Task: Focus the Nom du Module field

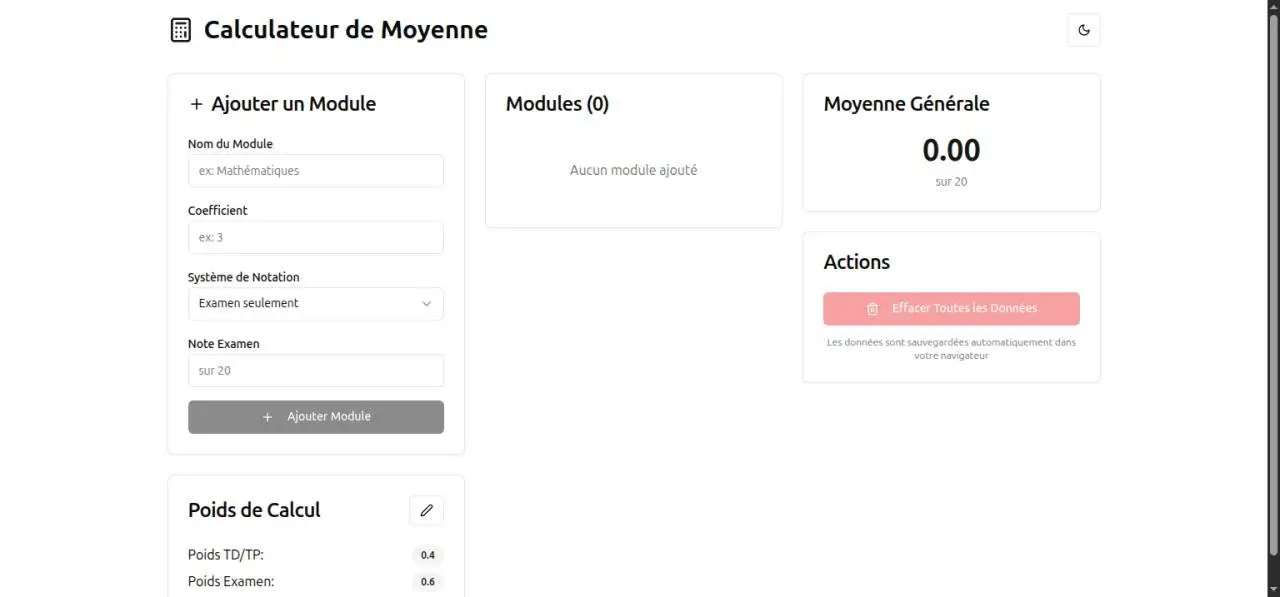Action: [316, 171]
